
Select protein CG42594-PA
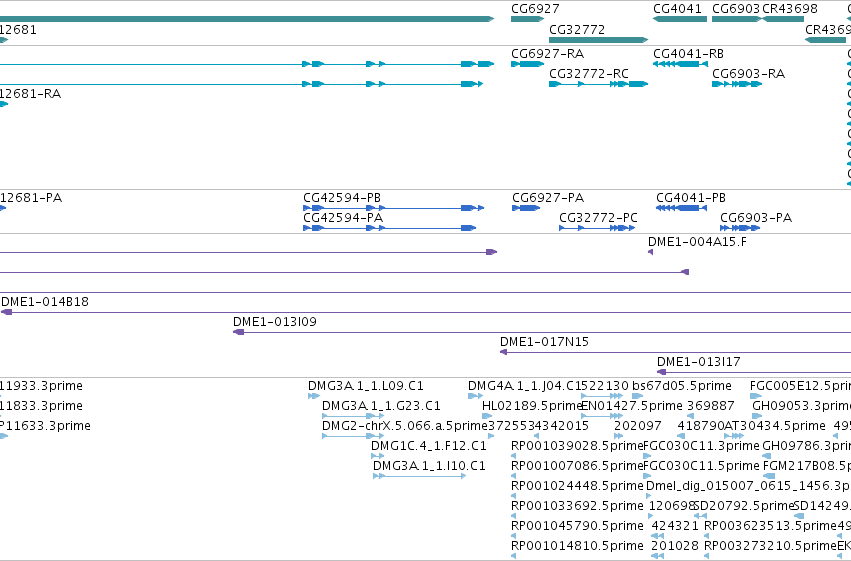click(390, 228)
